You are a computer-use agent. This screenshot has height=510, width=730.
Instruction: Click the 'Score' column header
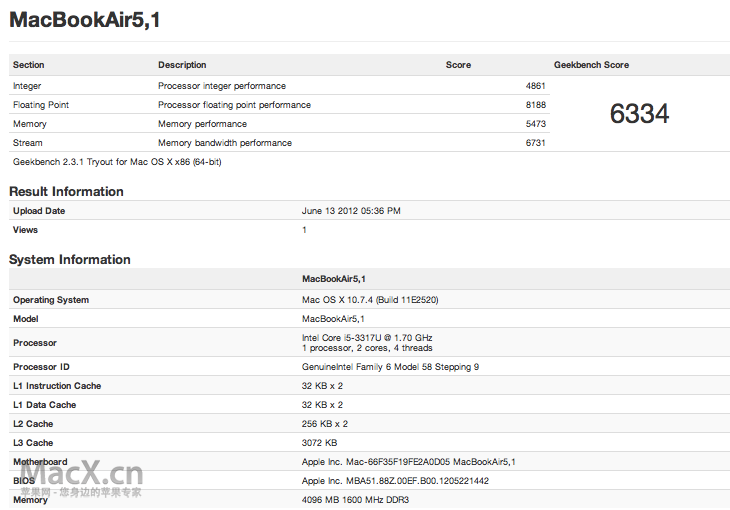pos(458,65)
